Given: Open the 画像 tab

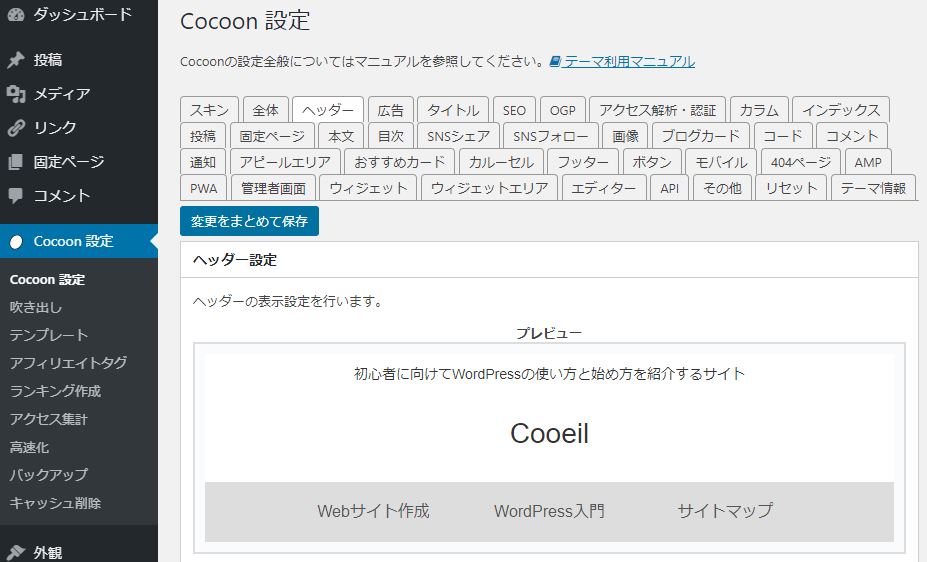Looking at the screenshot, I should tap(625, 136).
